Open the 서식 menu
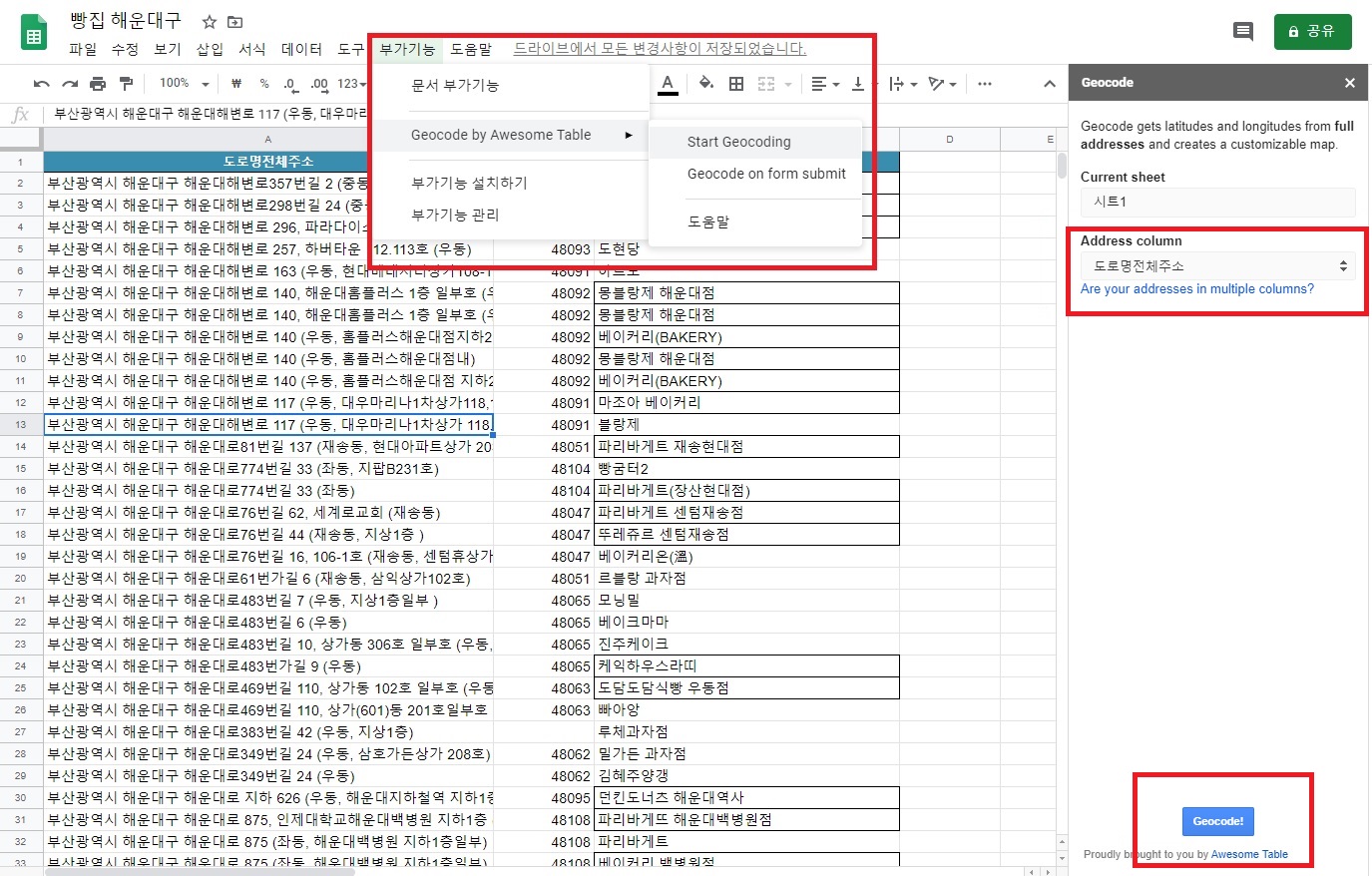The image size is (1372, 876). [x=252, y=49]
